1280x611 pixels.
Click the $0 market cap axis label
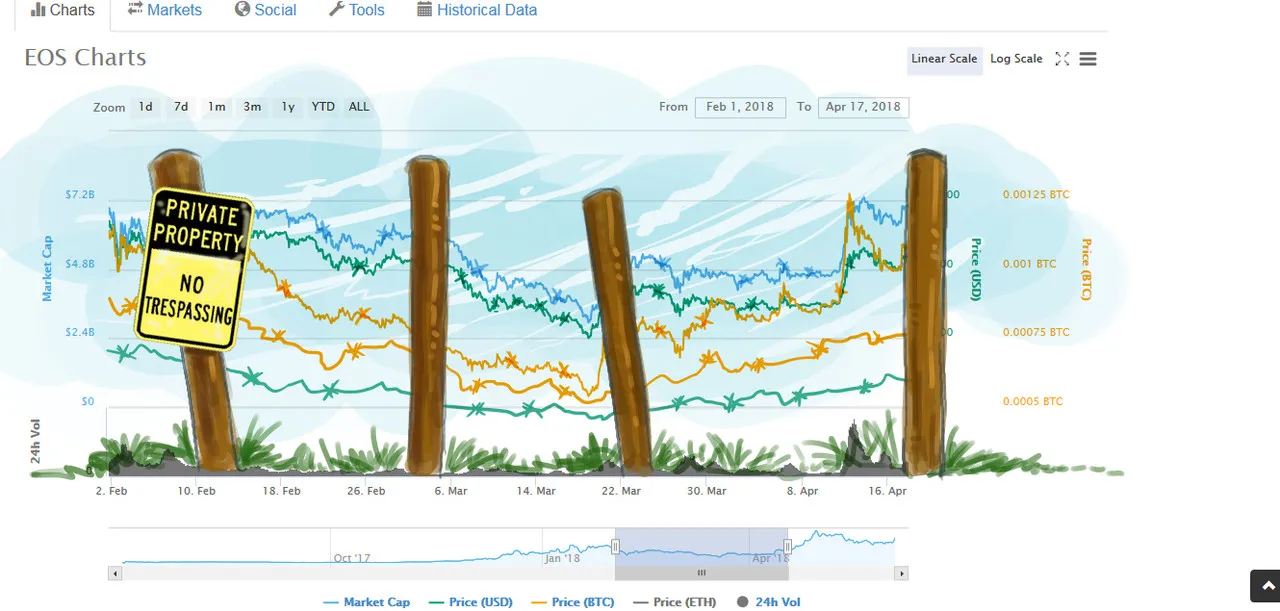pyautogui.click(x=88, y=401)
